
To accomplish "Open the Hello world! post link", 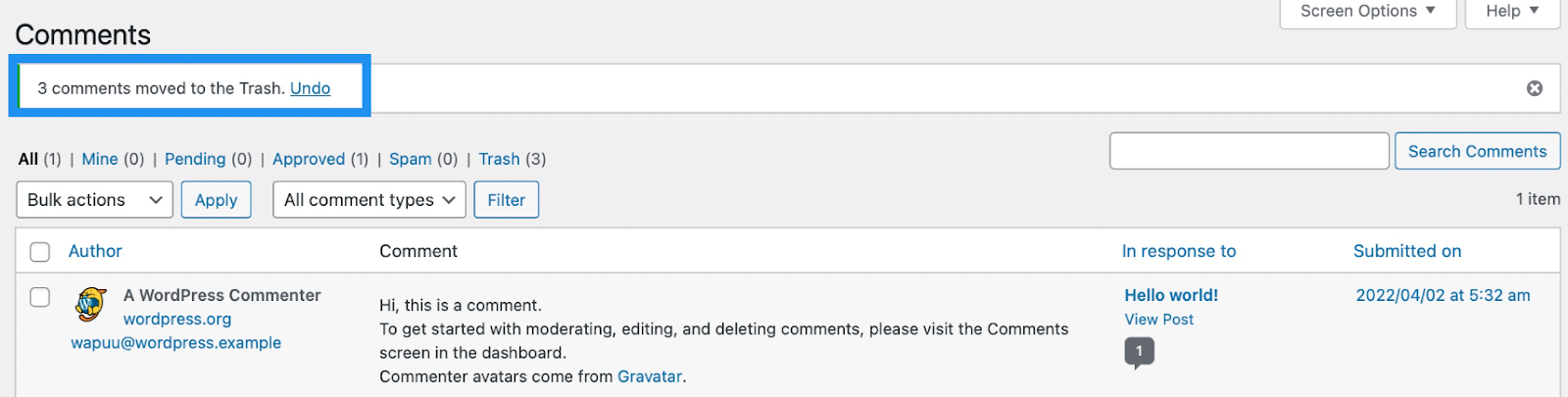I will click(1171, 295).
